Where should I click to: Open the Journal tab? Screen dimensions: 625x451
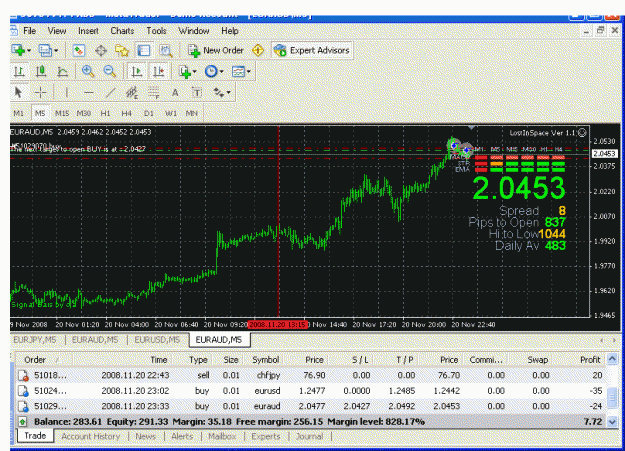(x=309, y=436)
